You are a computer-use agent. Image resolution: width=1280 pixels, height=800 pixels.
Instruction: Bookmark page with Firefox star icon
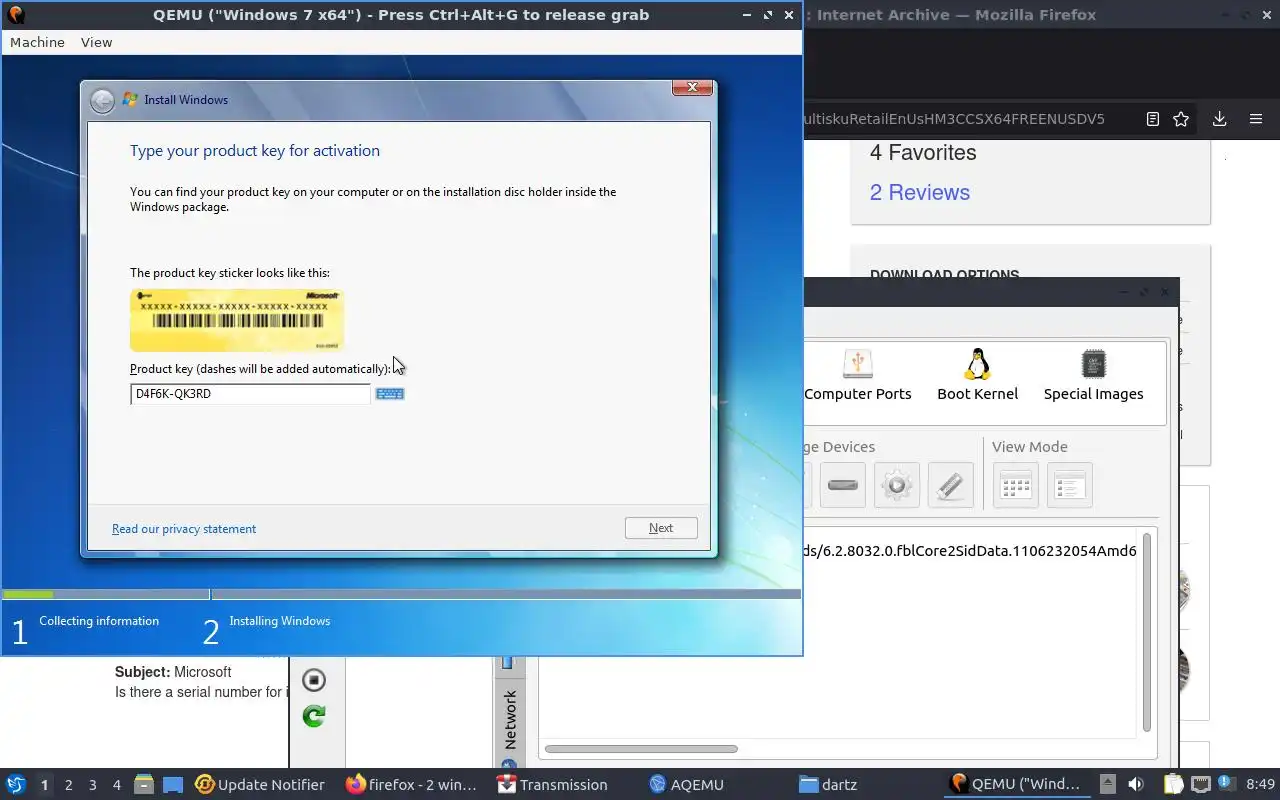(1181, 119)
